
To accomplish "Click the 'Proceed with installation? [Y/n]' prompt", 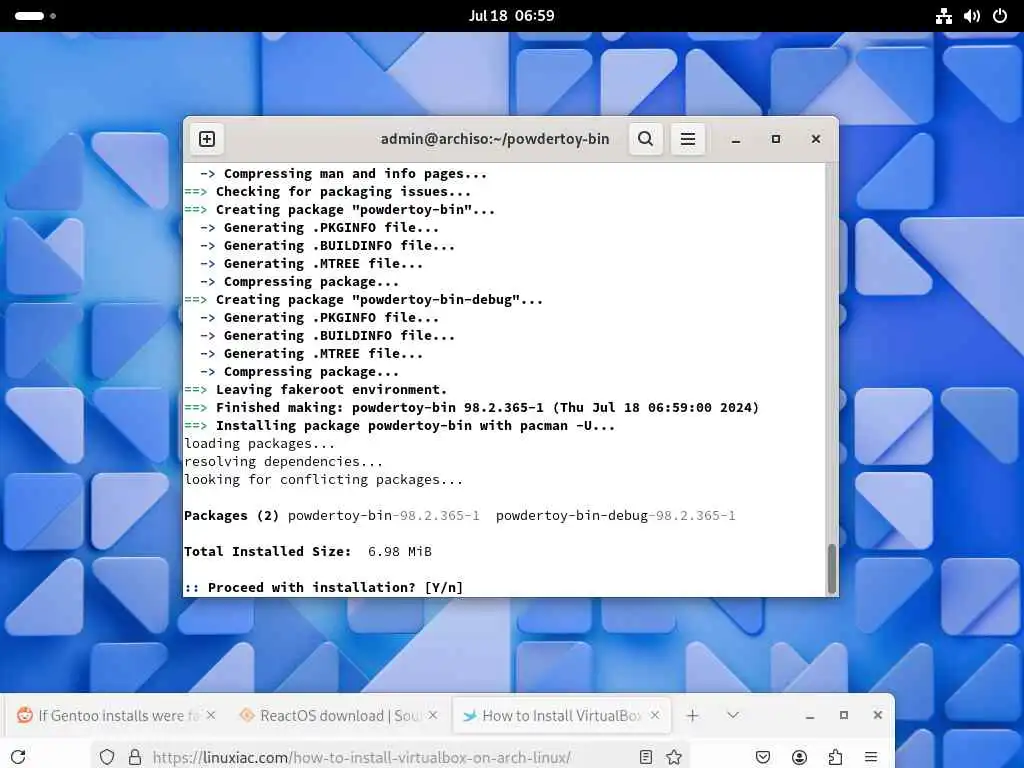I will coord(324,587).
